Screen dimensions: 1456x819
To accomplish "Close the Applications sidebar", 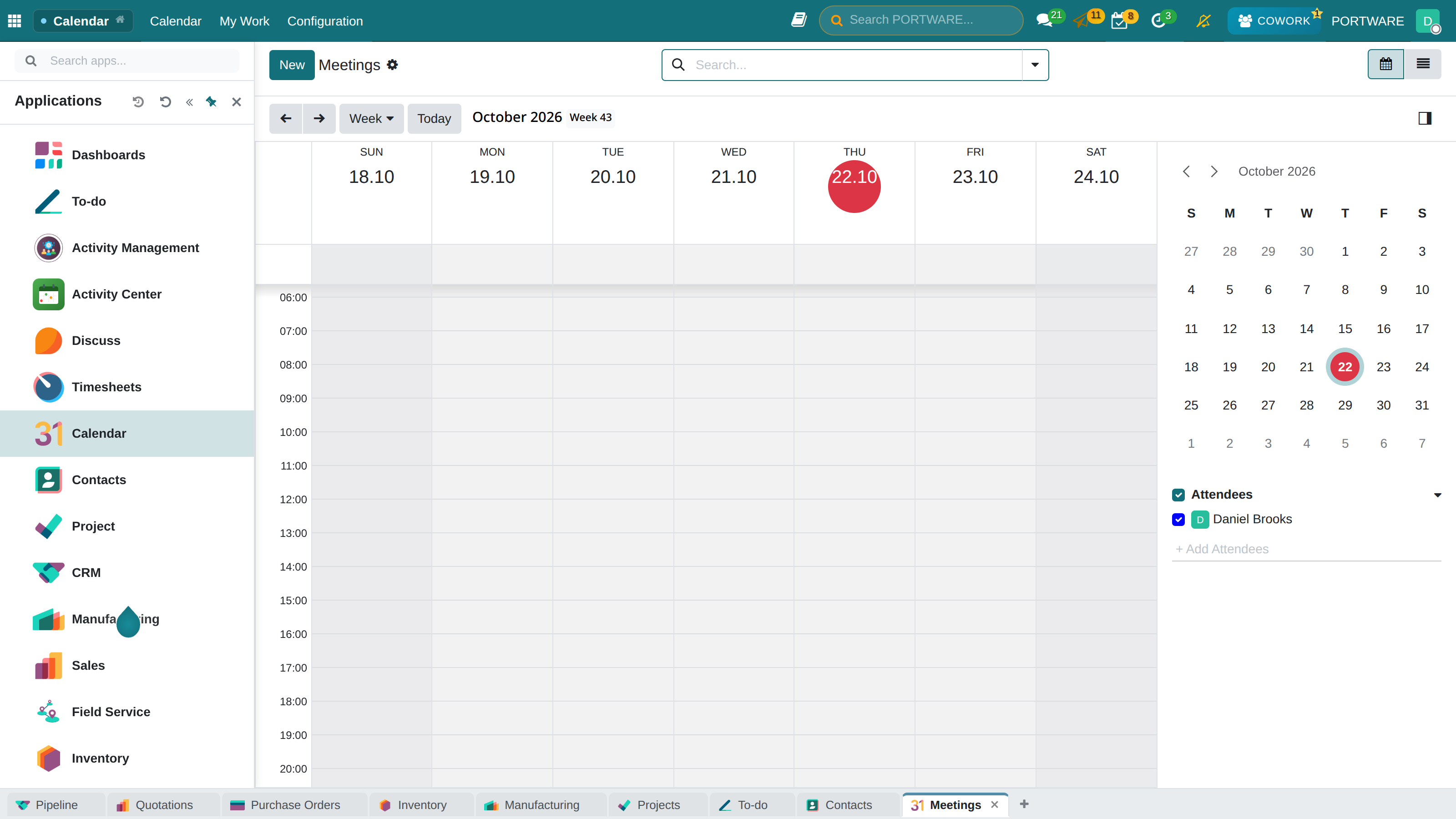I will point(236,102).
